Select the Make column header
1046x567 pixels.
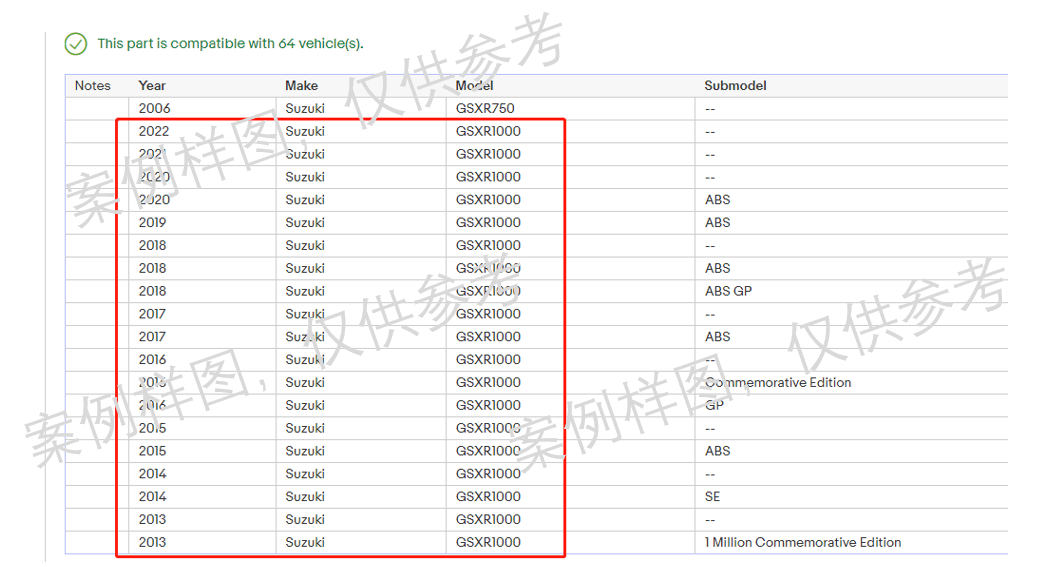302,85
